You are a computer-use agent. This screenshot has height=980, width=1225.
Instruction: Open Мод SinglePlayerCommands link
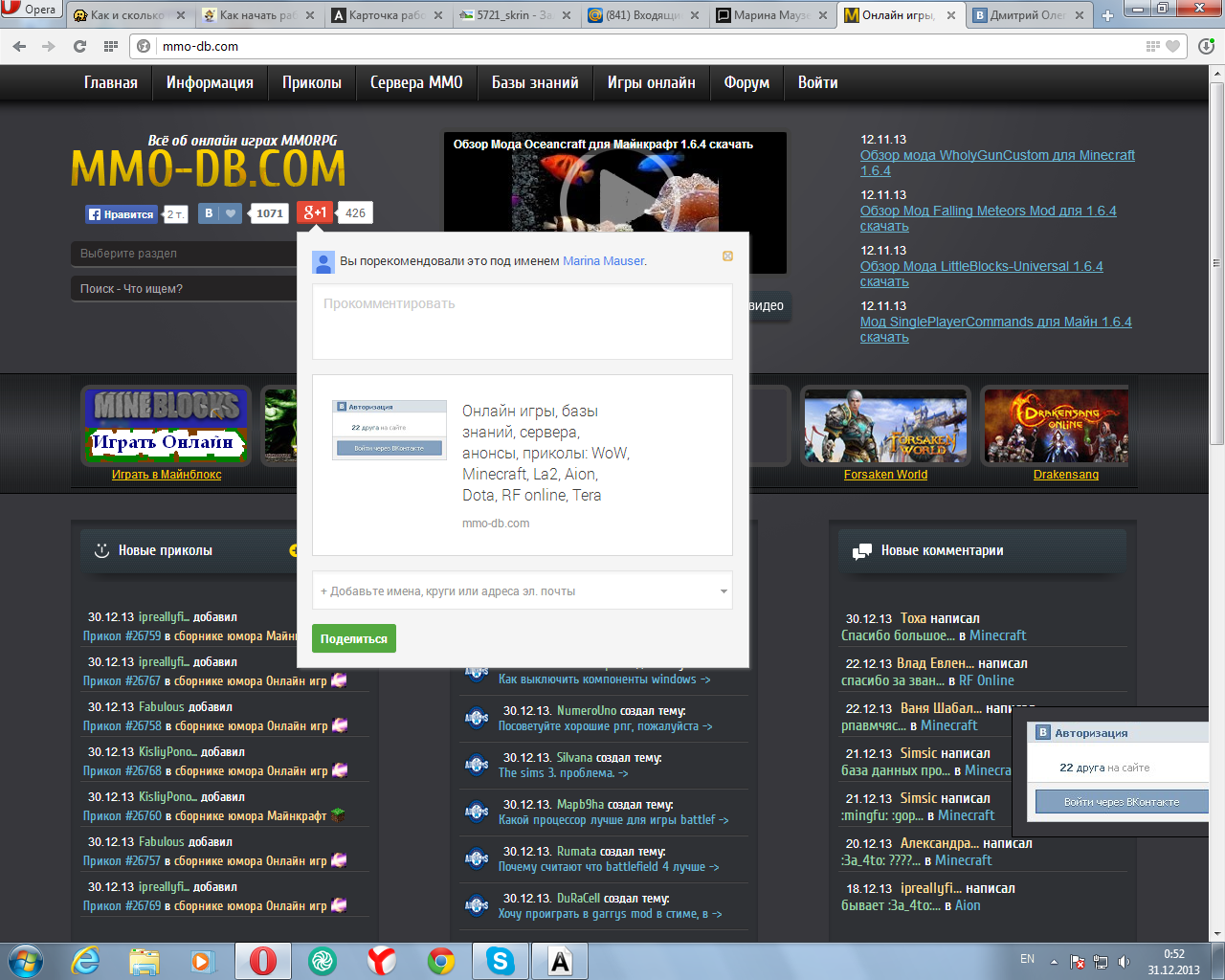click(995, 329)
